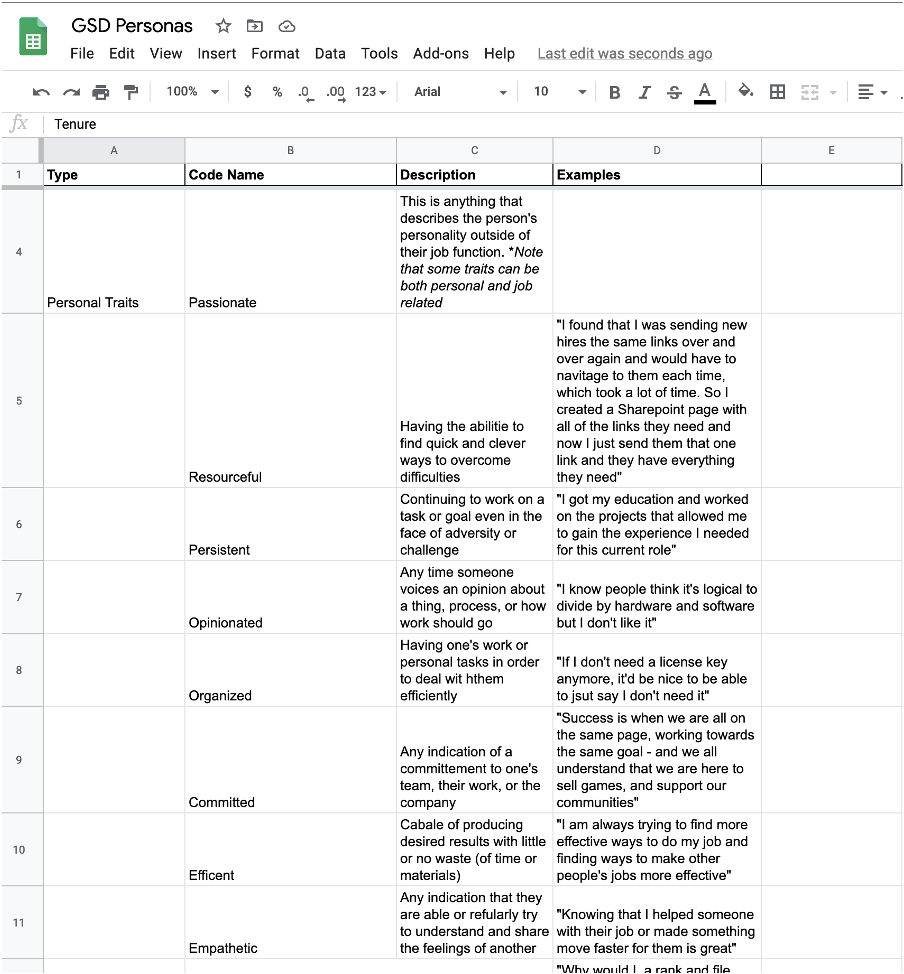Select the 'Examples' header cell

coord(657,175)
